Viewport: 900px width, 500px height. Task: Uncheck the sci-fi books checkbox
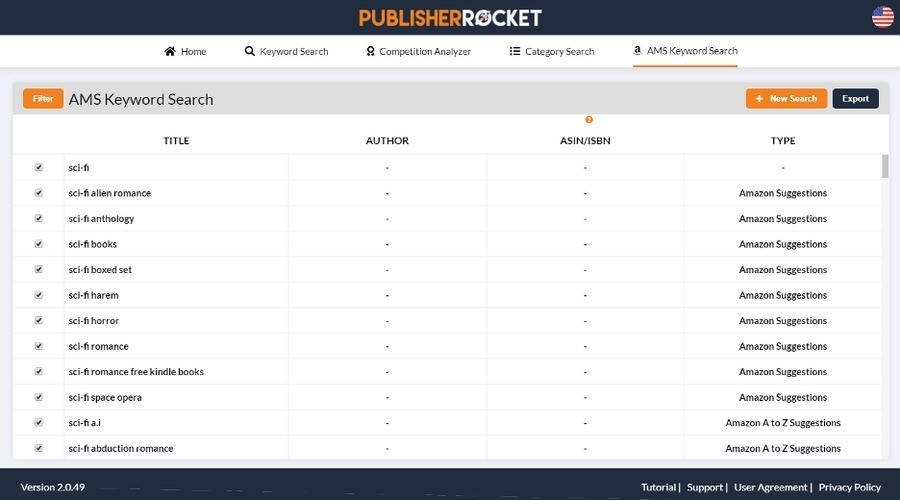pyautogui.click(x=38, y=244)
